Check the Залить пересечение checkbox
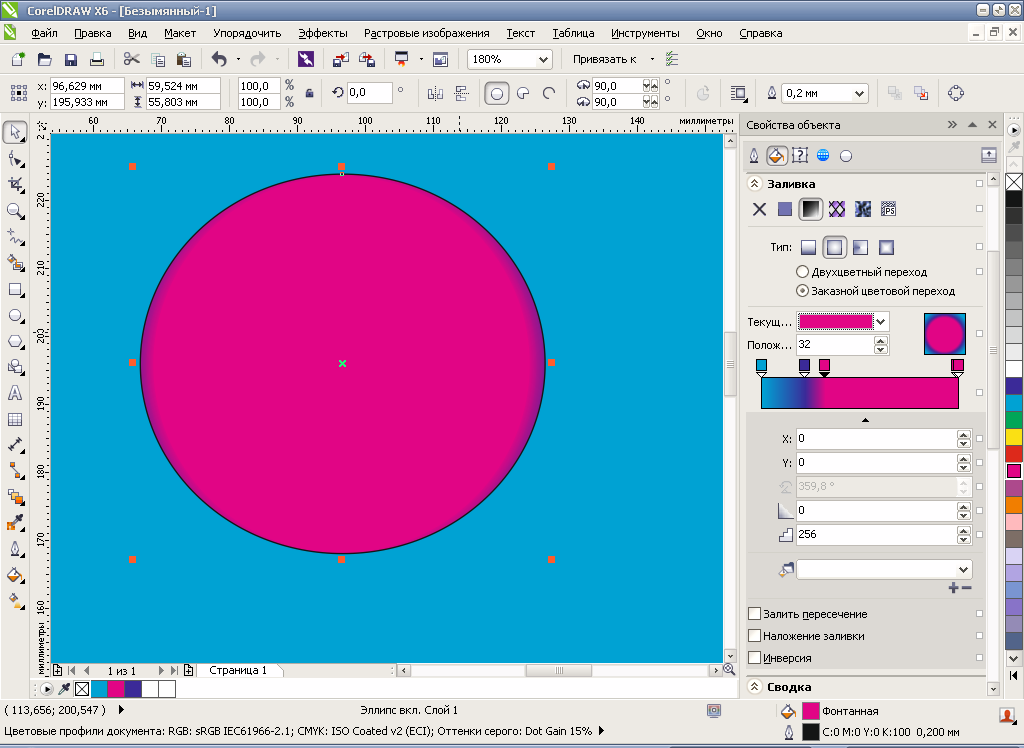 [x=755, y=614]
